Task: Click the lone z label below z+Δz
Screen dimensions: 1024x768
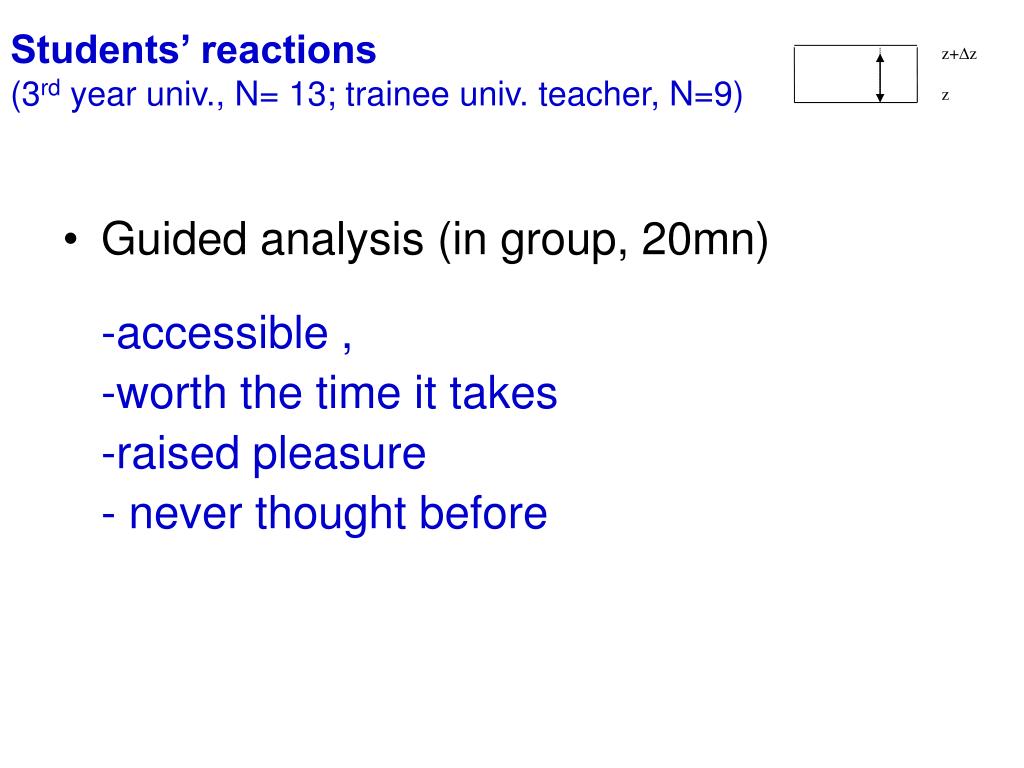Action: pos(945,95)
